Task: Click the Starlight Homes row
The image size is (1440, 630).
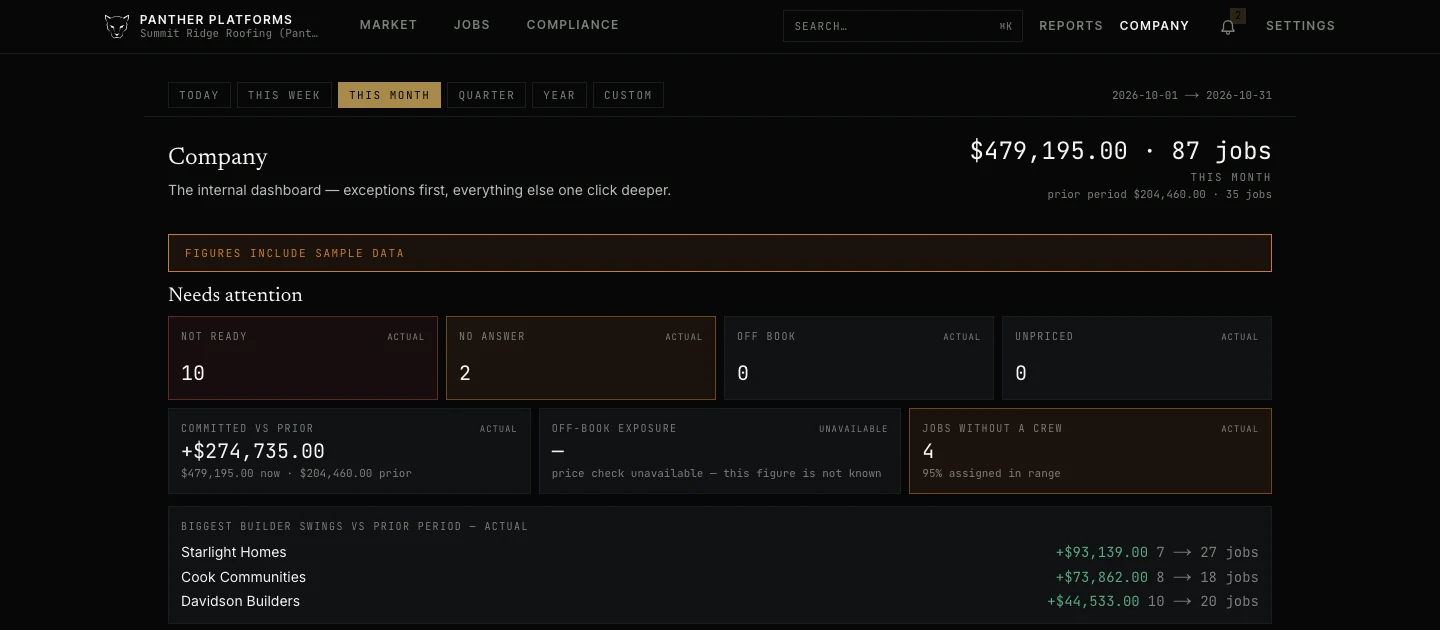Action: tap(720, 552)
